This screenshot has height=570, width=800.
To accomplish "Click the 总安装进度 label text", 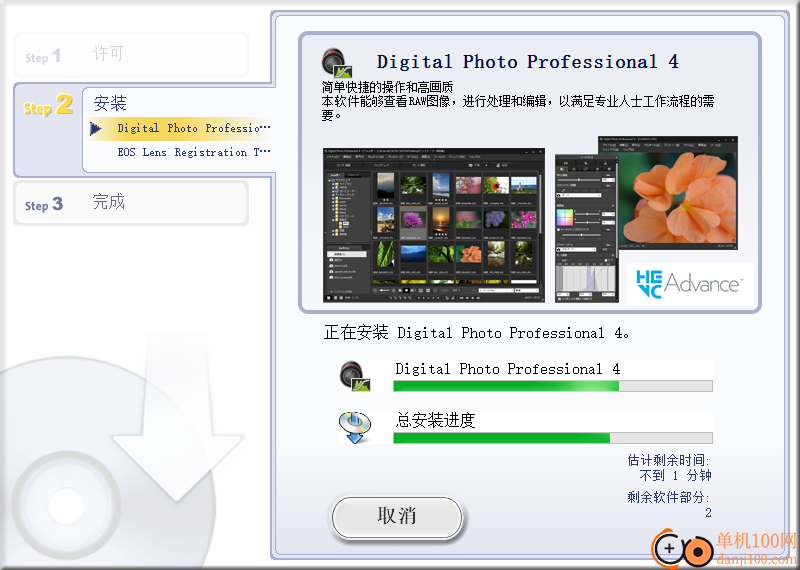I will click(435, 420).
